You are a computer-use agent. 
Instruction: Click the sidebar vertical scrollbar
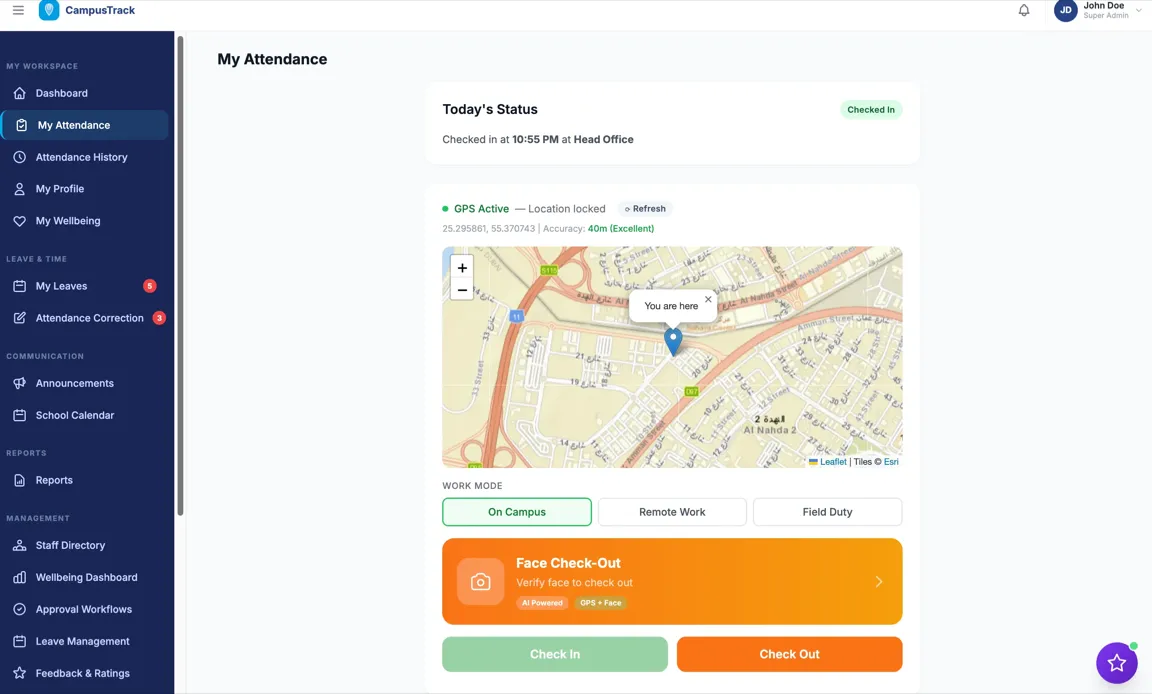pyautogui.click(x=180, y=275)
